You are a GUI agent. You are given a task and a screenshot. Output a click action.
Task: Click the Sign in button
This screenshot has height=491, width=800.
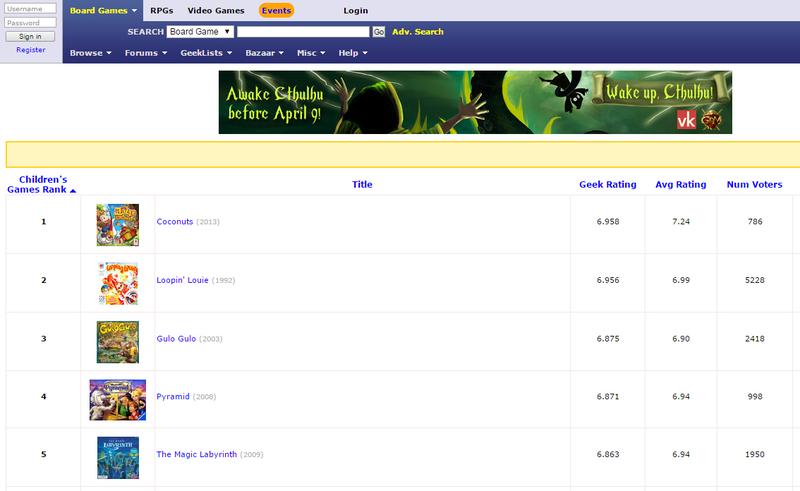30,36
